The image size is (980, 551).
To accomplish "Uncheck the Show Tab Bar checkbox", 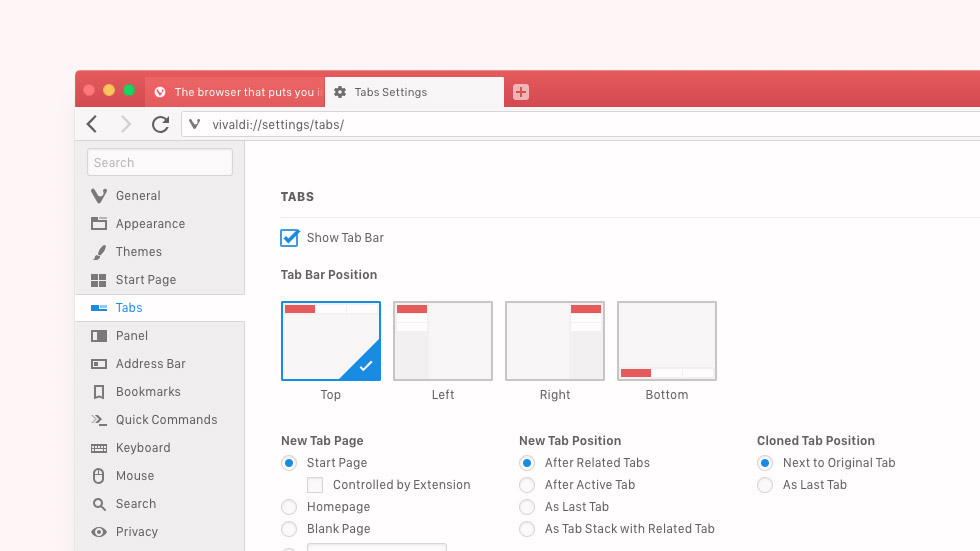I will click(289, 238).
